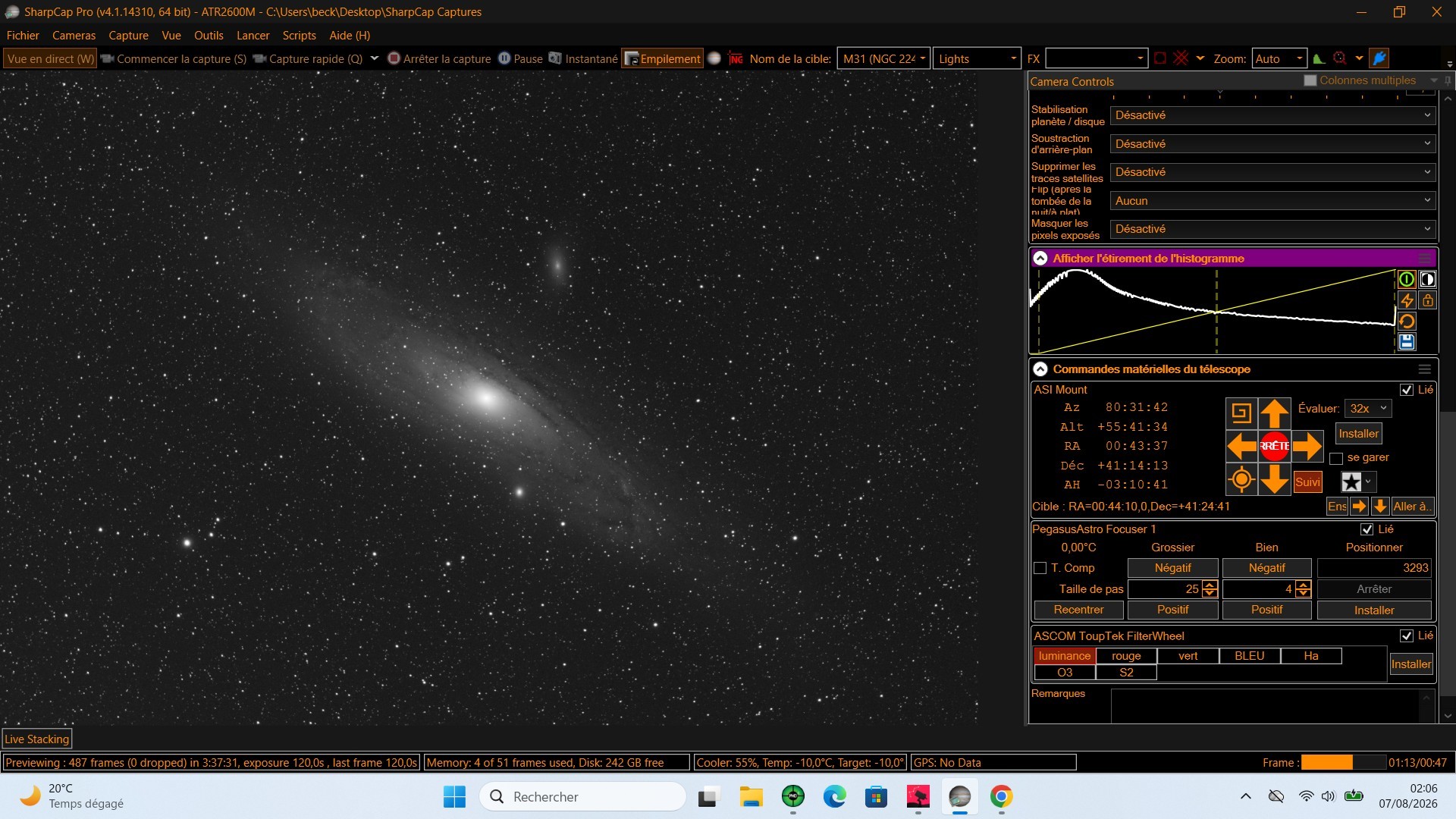This screenshot has height=819, width=1456.
Task: Toggle Colonnes multiples checkbox
Action: [1310, 80]
